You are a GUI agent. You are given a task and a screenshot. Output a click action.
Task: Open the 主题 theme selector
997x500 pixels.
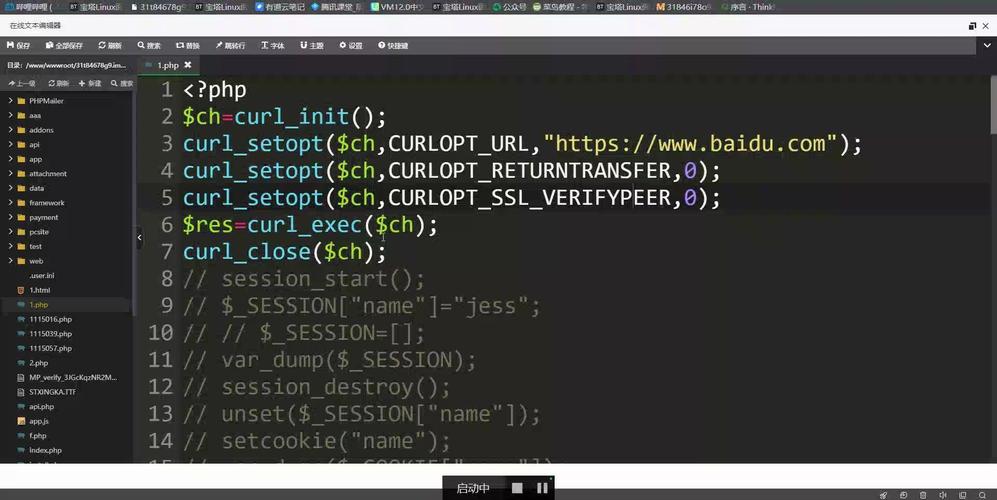(312, 45)
